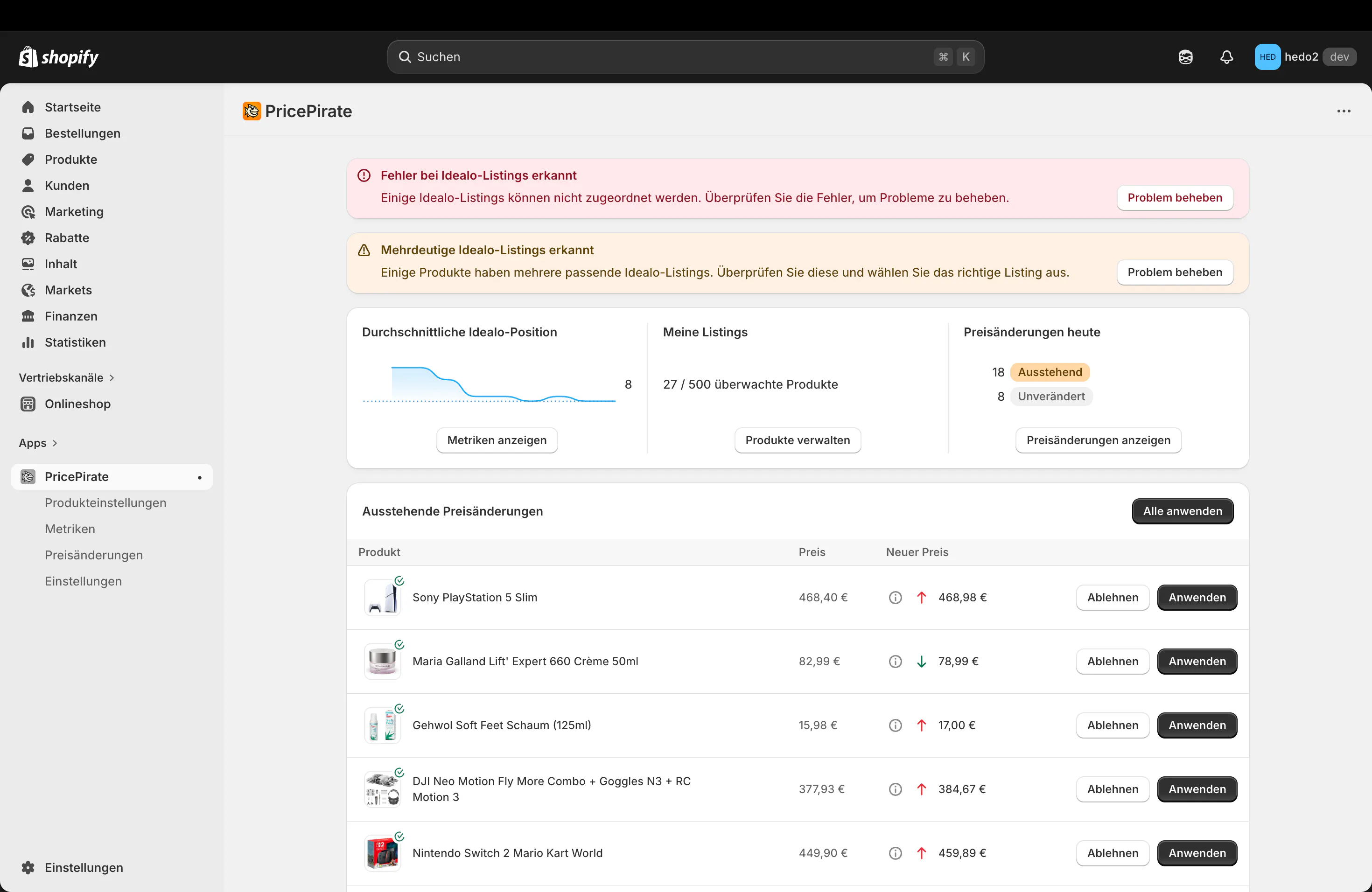
Task: Open the three-dots page menu
Action: pyautogui.click(x=1344, y=111)
